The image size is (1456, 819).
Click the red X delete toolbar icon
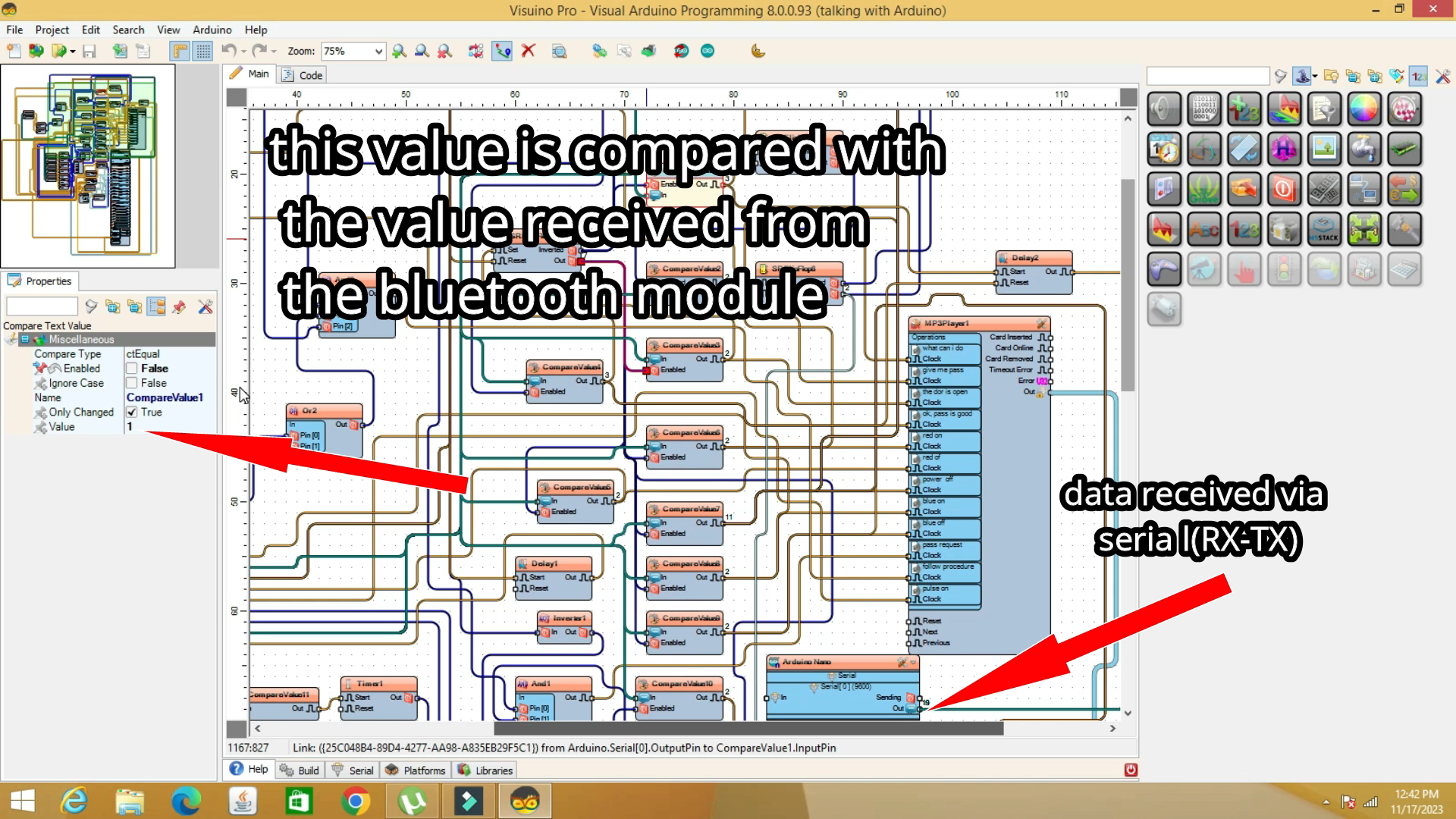click(x=529, y=51)
